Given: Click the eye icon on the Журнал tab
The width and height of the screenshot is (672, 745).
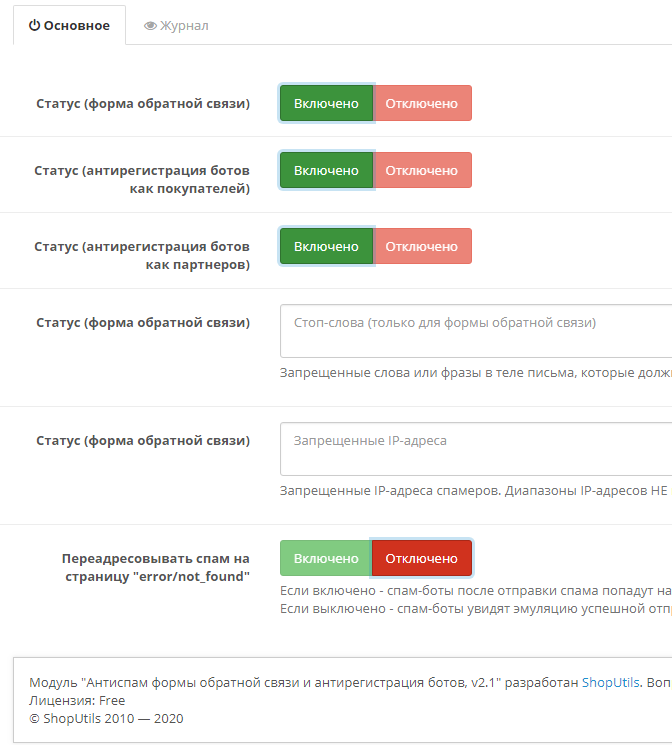Looking at the screenshot, I should [x=150, y=26].
